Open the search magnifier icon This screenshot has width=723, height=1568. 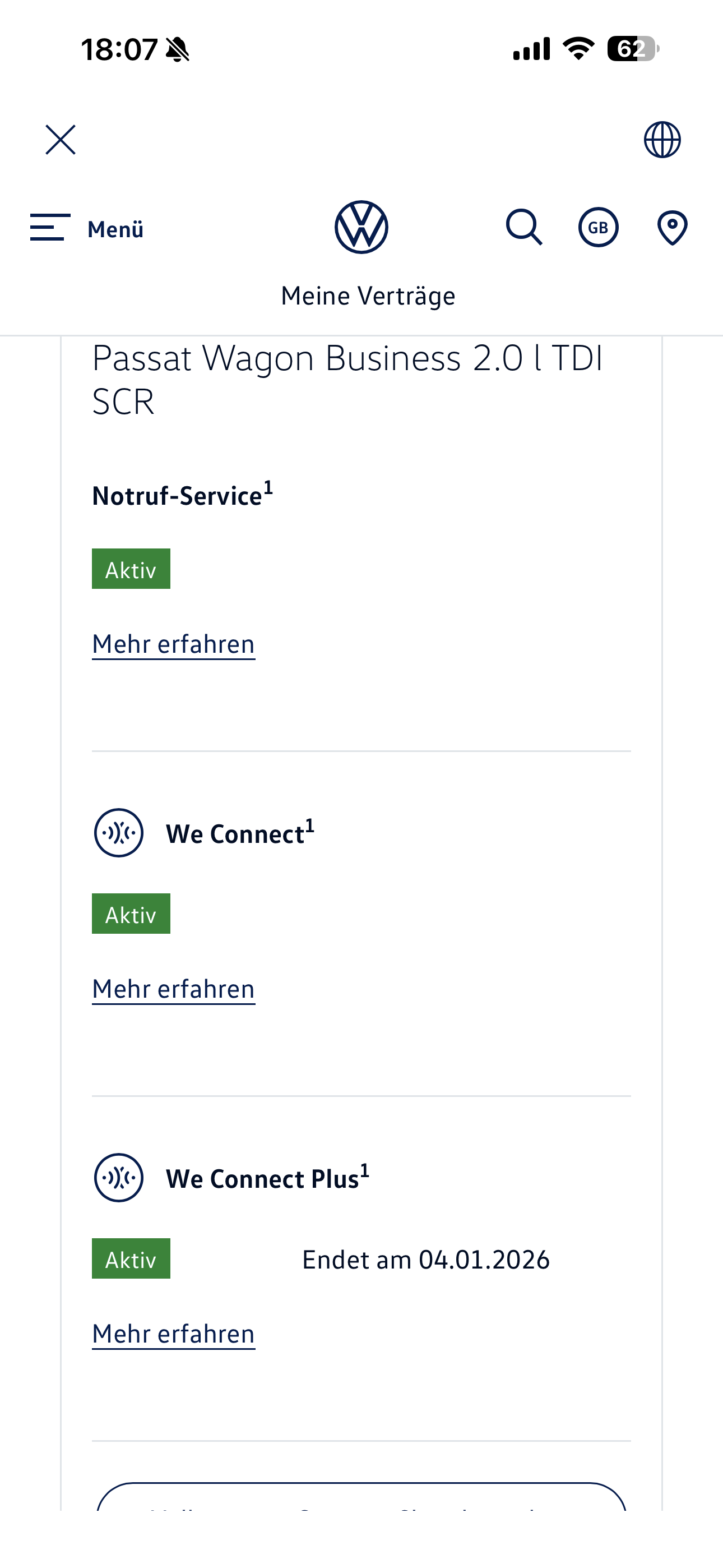pos(524,227)
